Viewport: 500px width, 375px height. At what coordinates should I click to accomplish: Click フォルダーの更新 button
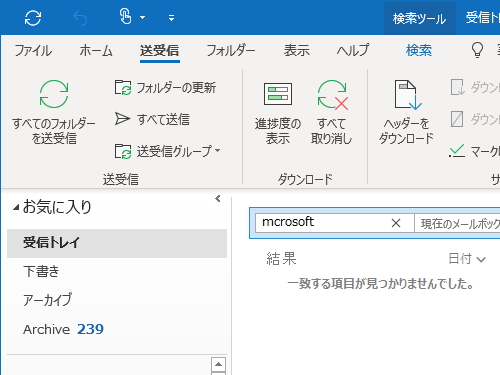165,88
